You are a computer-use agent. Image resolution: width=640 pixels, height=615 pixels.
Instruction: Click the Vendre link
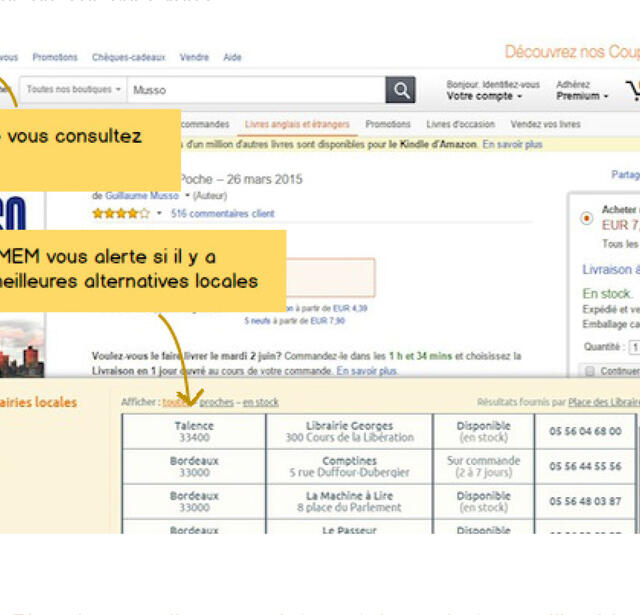click(194, 57)
